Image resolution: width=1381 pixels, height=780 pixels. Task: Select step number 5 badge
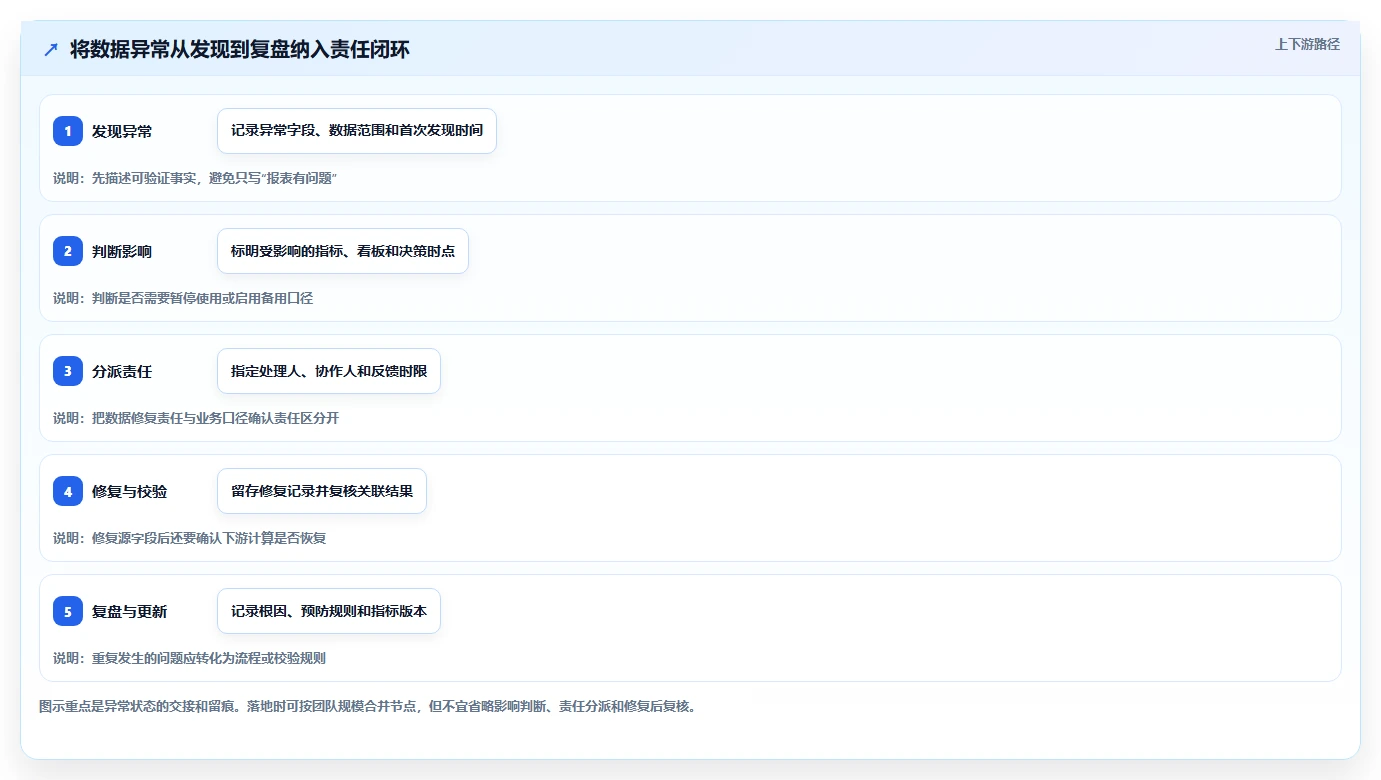(x=68, y=611)
